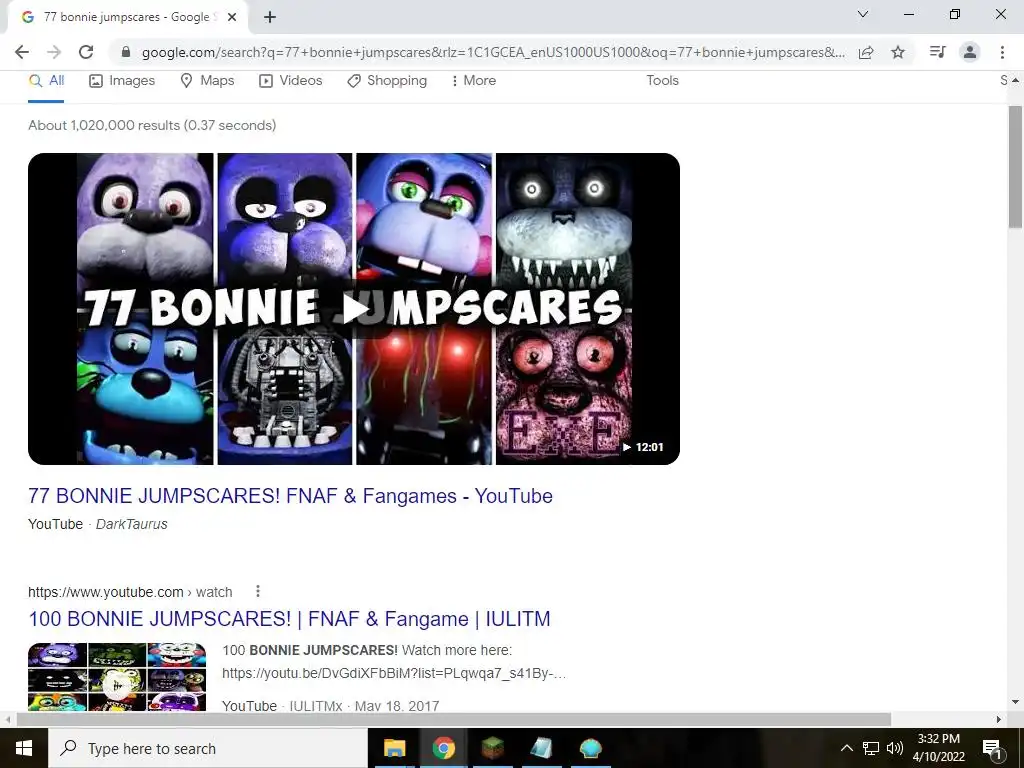Switch to Shopping results
The width and height of the screenshot is (1024, 768).
387,81
